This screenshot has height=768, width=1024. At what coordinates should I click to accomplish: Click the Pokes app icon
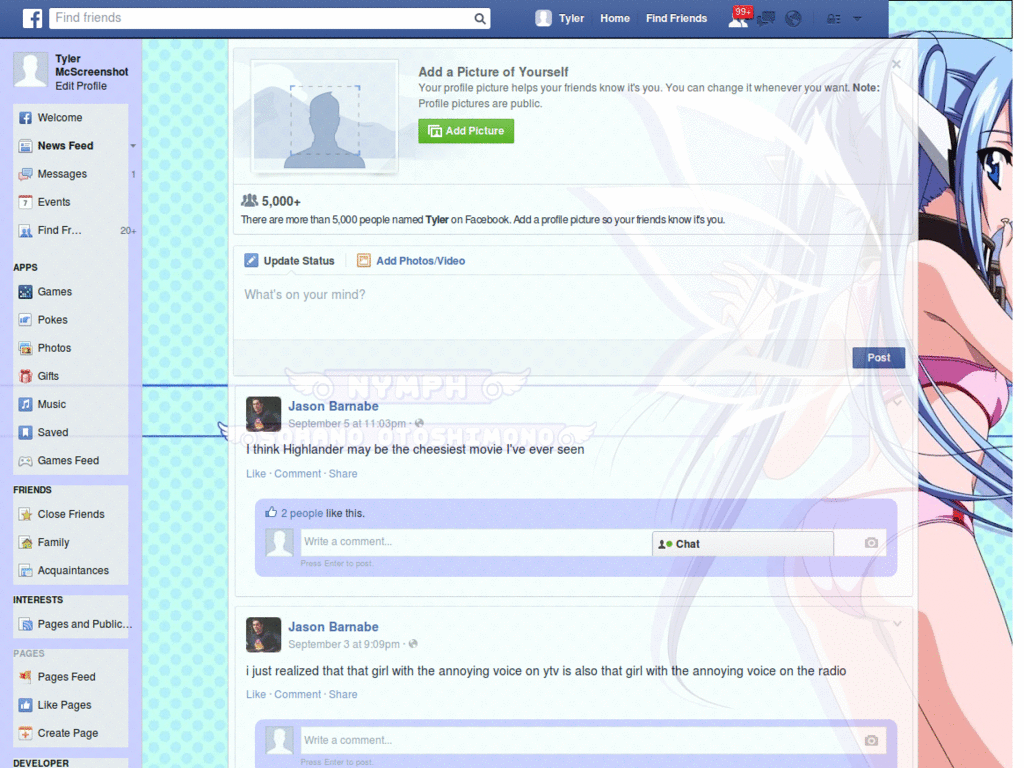(25, 320)
